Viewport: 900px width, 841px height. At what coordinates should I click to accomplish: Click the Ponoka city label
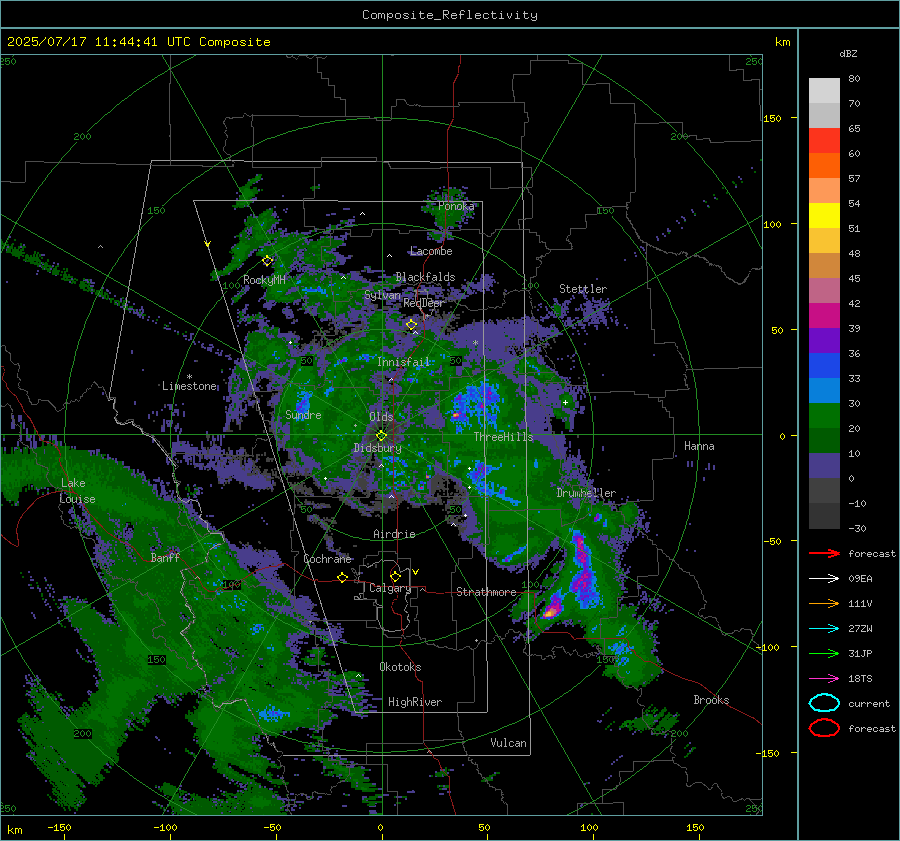tap(456, 206)
